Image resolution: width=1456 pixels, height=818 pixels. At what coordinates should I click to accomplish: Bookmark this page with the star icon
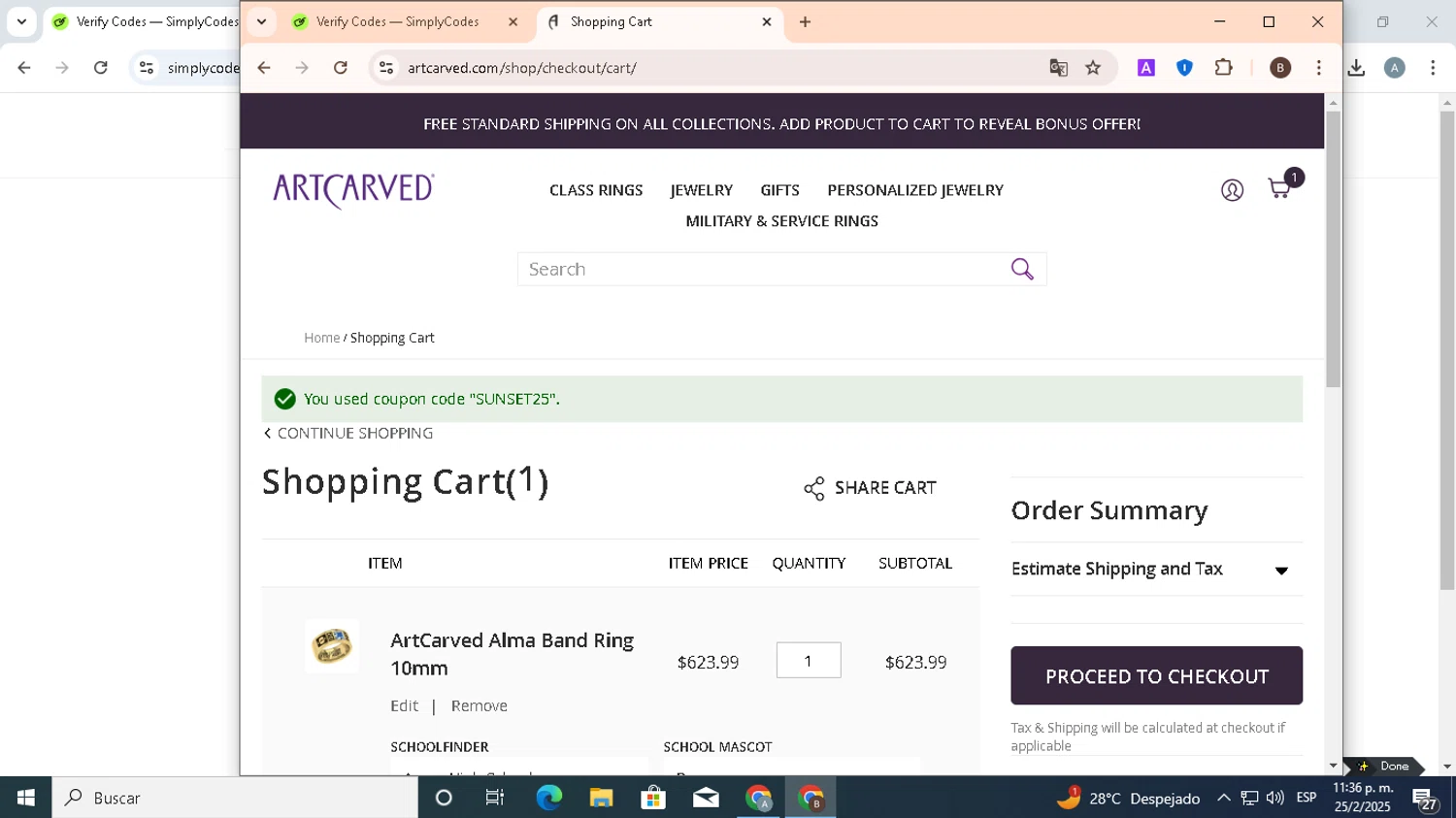[1093, 68]
